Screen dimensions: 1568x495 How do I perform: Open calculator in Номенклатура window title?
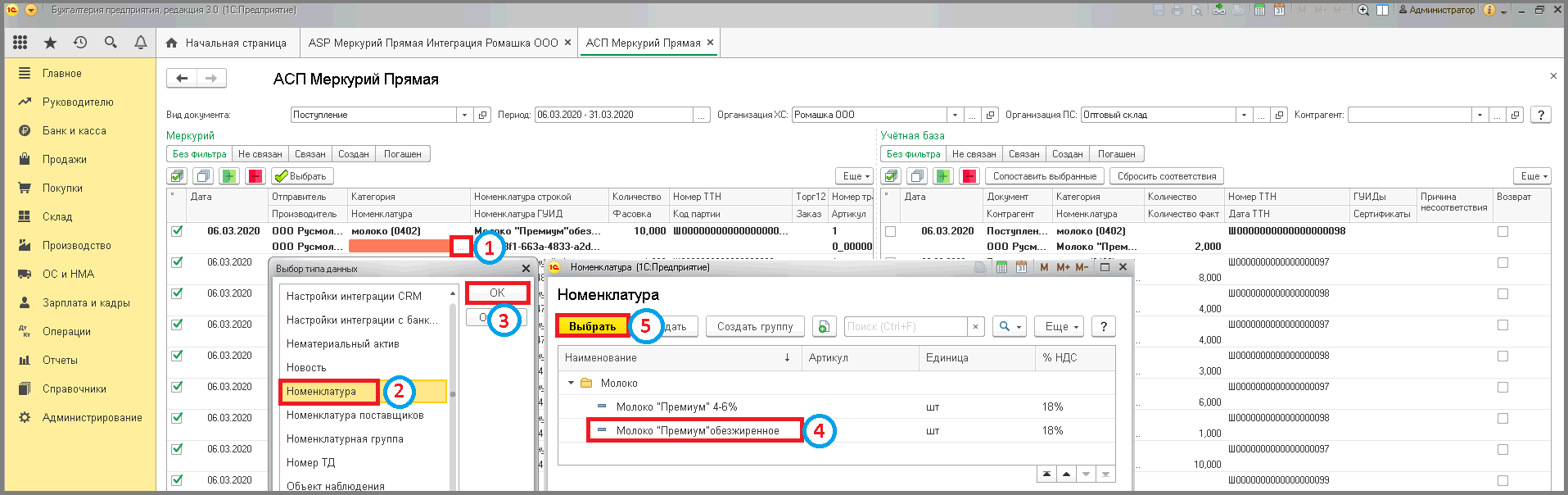pos(1001,267)
